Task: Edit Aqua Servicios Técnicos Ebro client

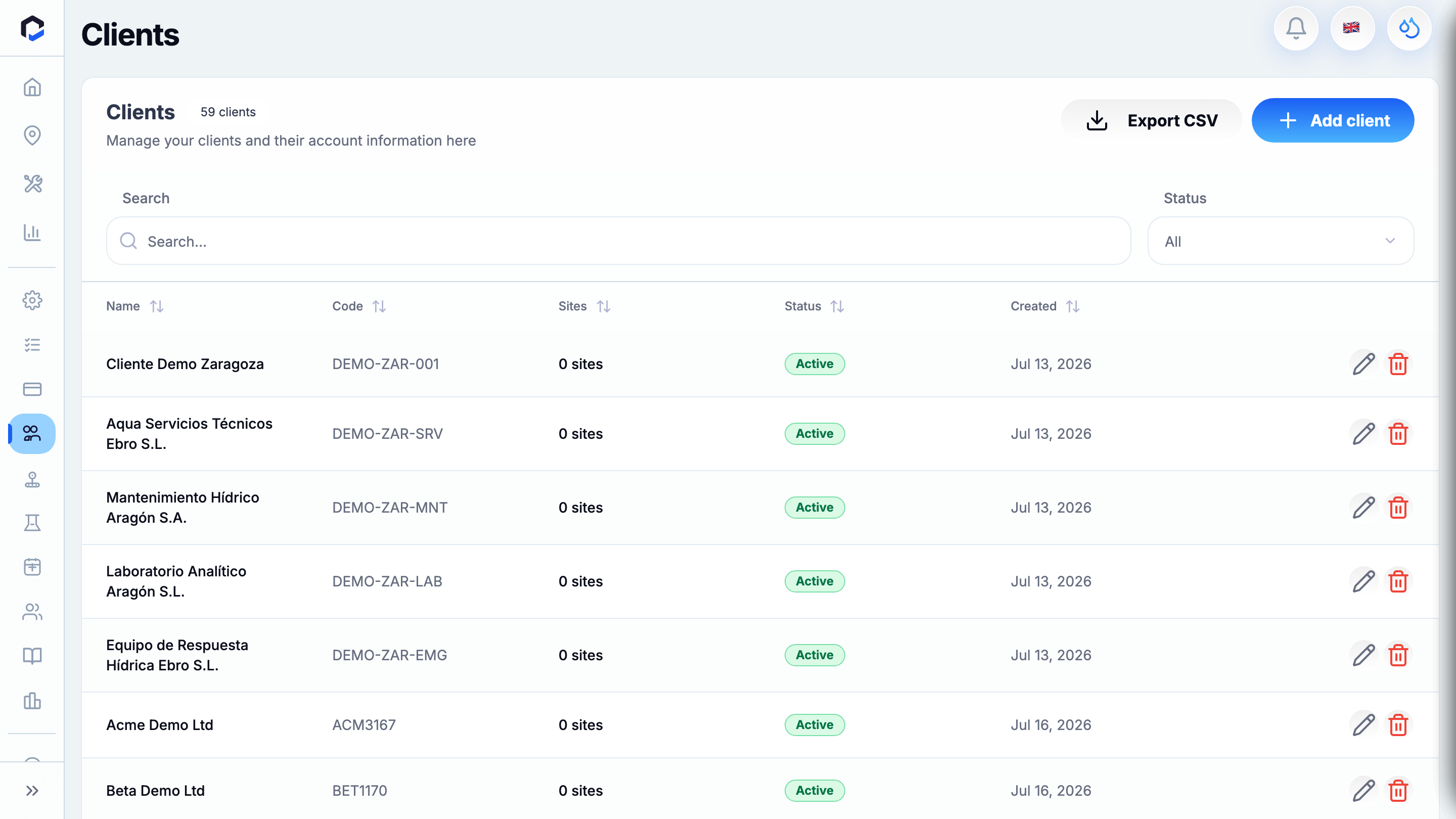Action: 1363,434
